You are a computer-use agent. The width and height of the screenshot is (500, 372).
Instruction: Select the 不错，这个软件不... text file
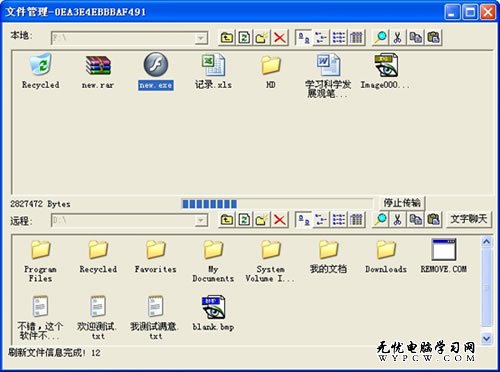click(x=40, y=318)
